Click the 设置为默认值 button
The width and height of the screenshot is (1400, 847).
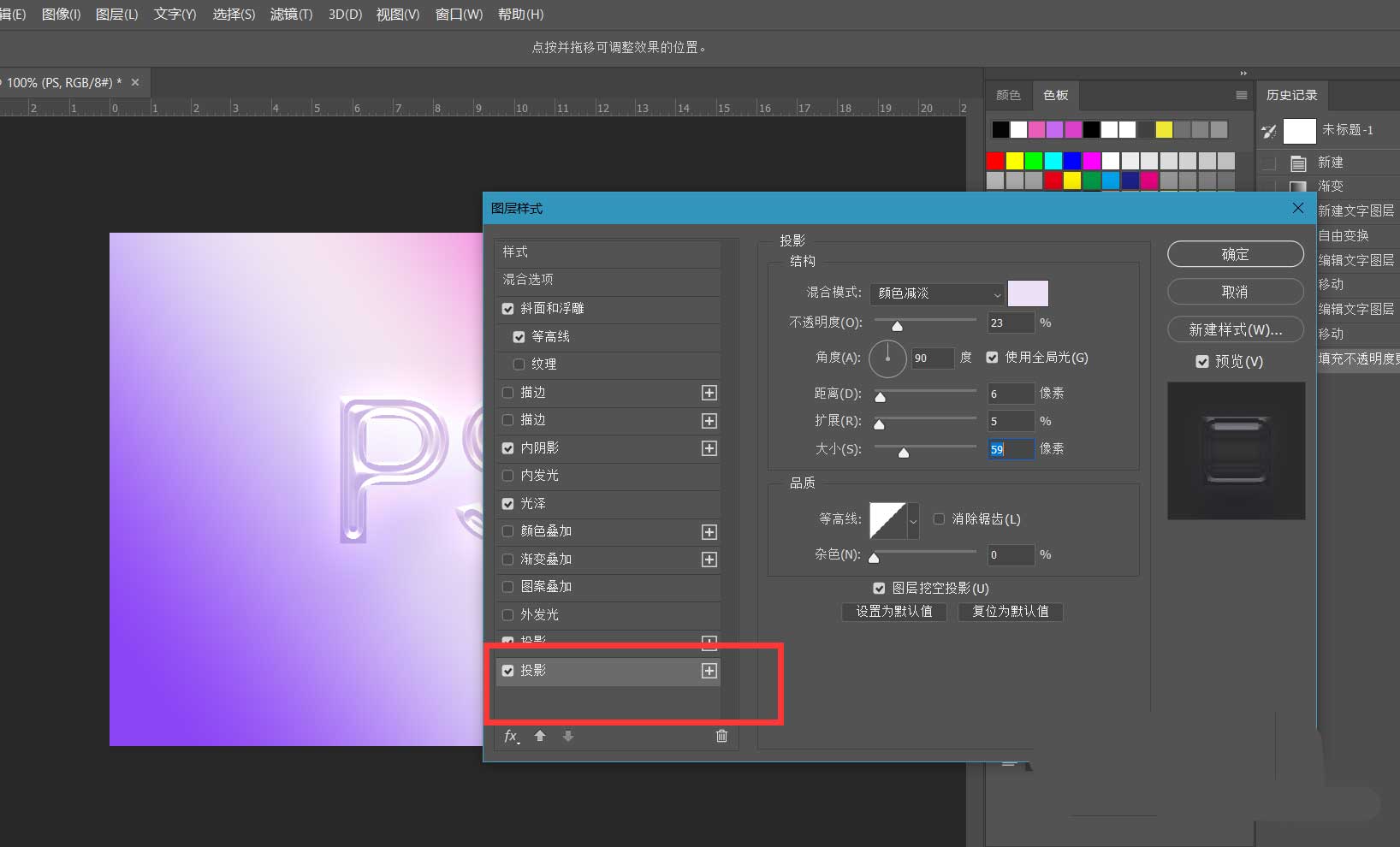point(894,612)
